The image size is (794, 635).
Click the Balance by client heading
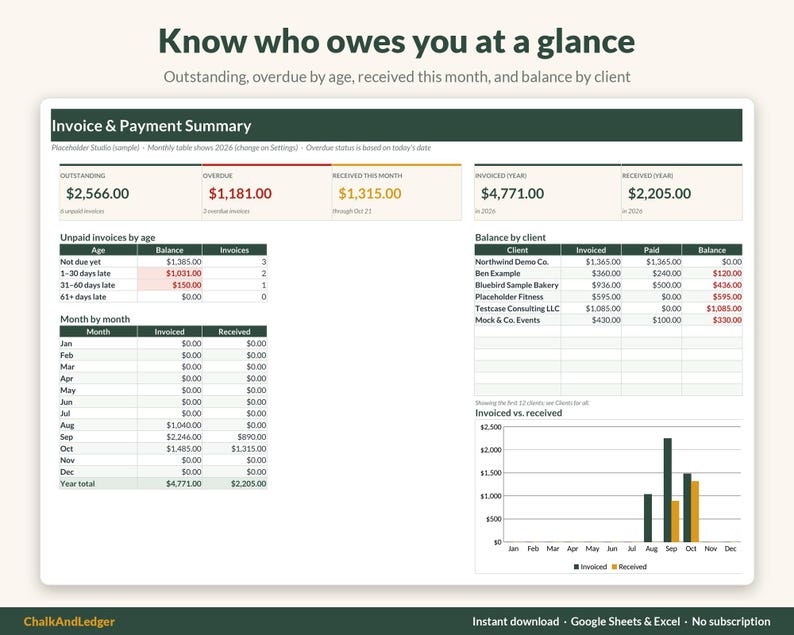(510, 237)
